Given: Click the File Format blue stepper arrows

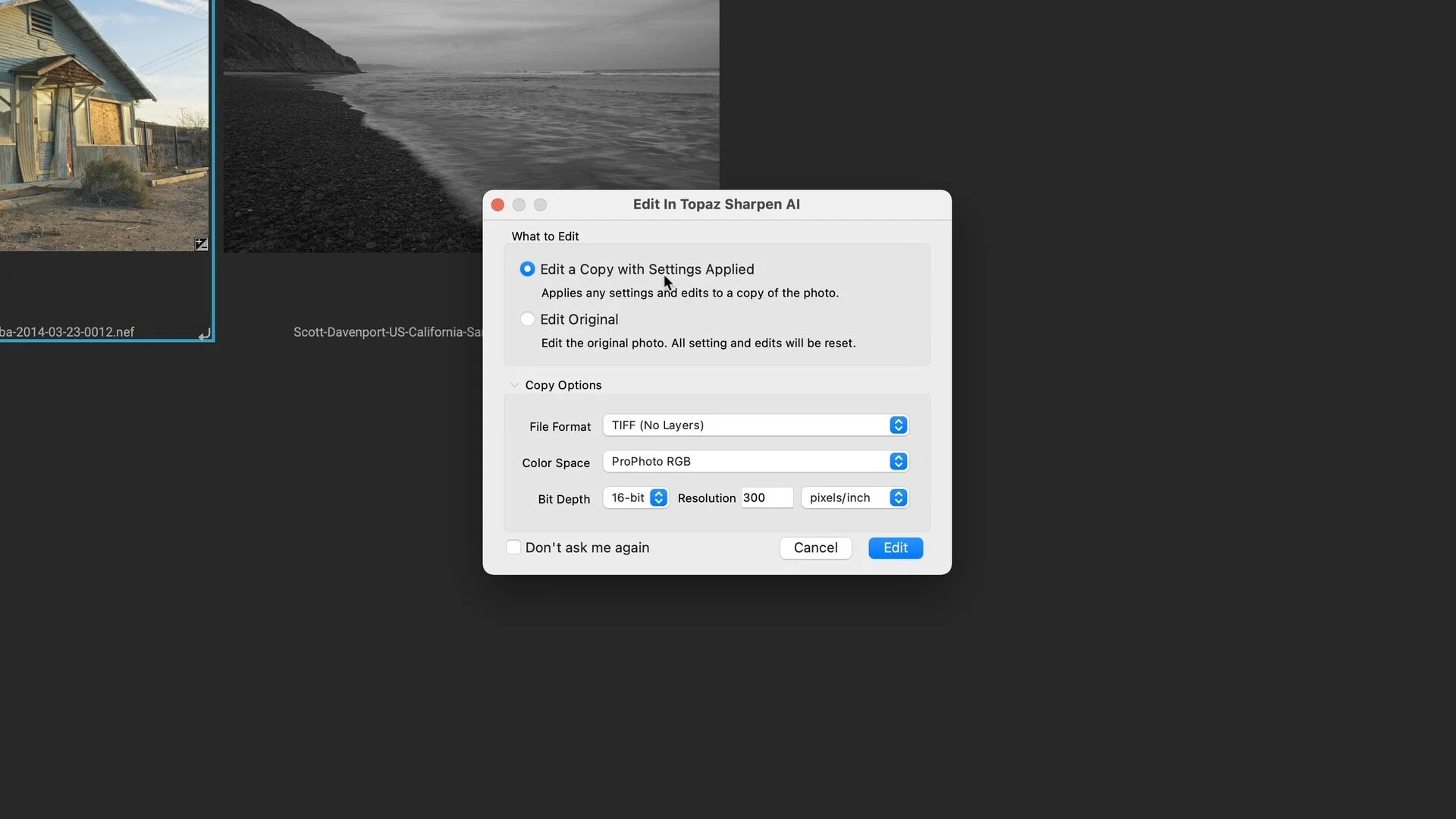Looking at the screenshot, I should 898,425.
